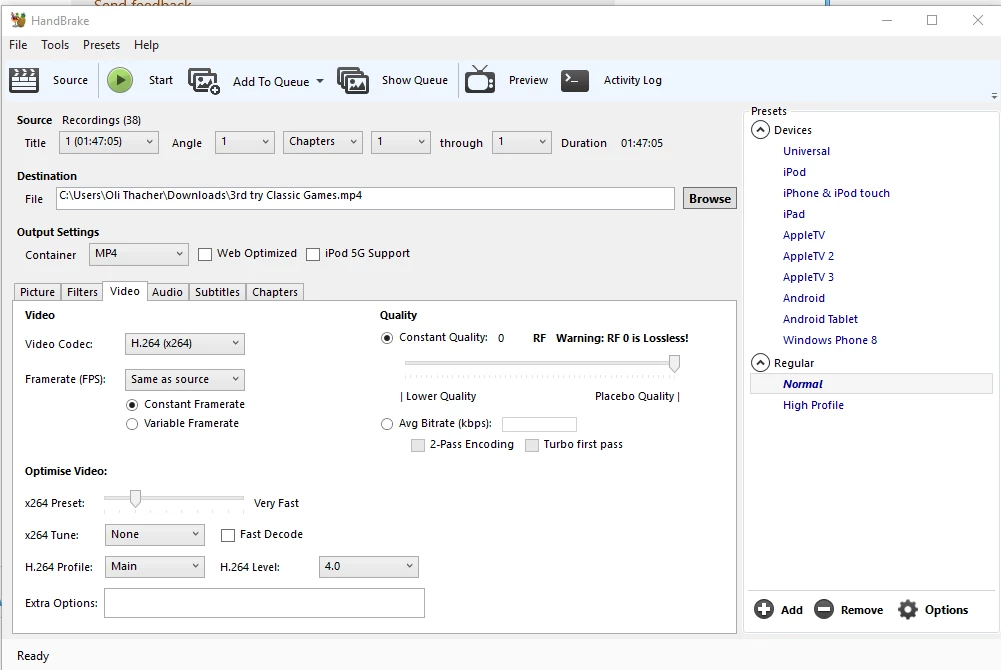The height and width of the screenshot is (670, 1001).
Task: Open the end chapter dropdown after 'through'
Action: (522, 142)
